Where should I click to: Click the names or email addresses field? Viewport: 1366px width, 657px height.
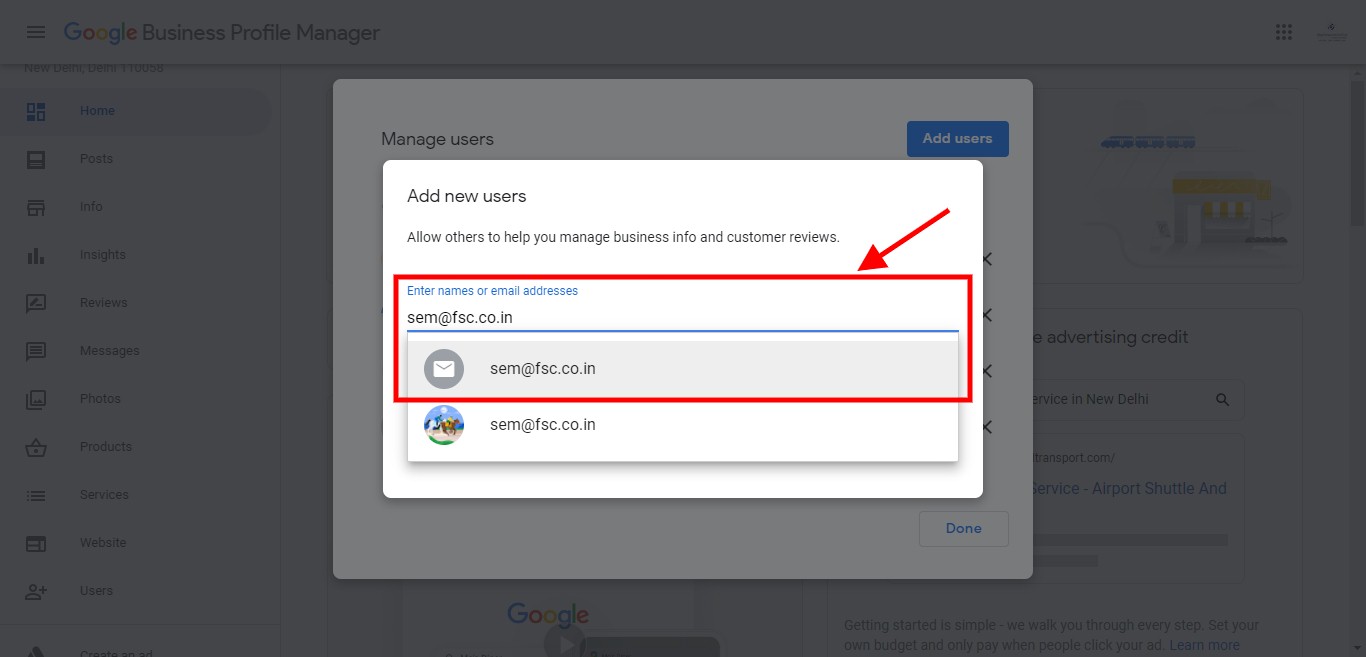682,317
